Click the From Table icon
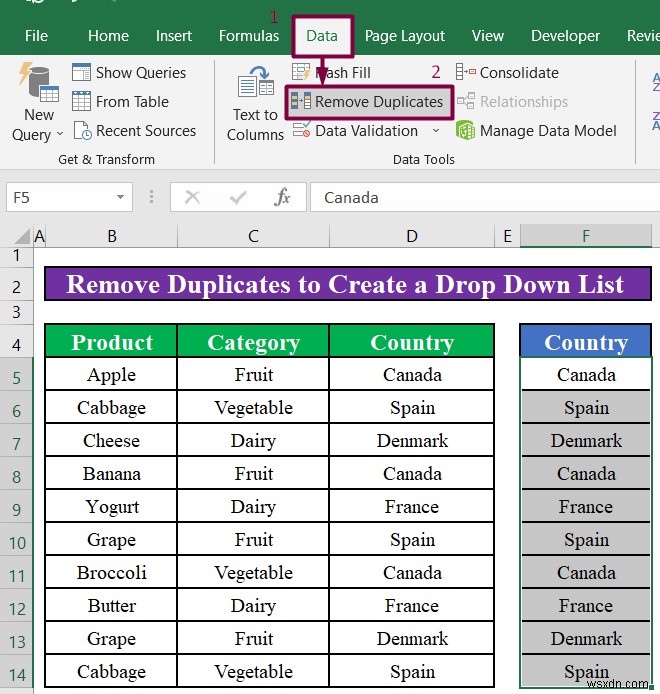This screenshot has width=660, height=694. point(81,101)
